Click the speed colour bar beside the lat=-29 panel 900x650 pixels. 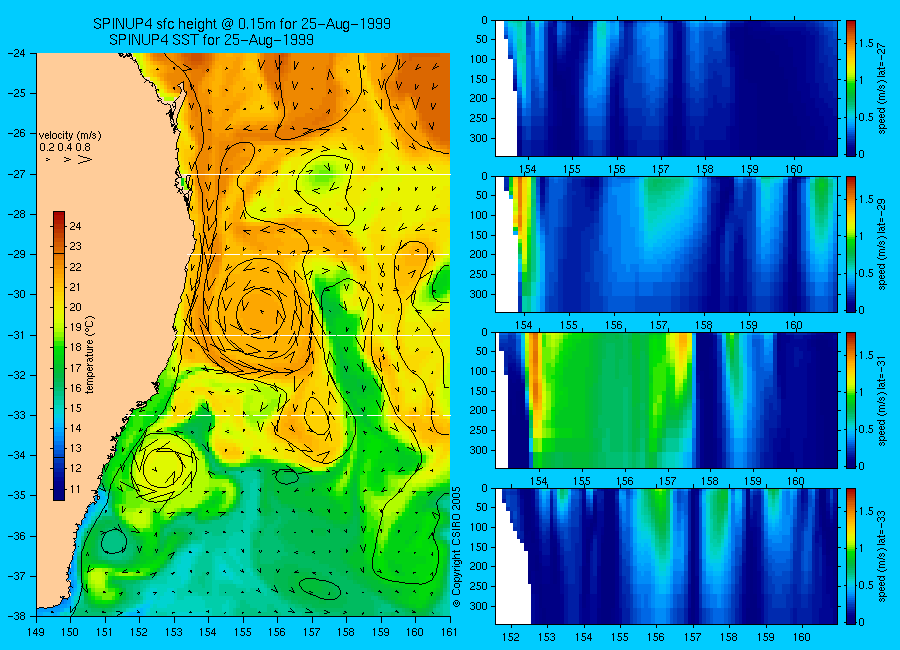[x=851, y=244]
